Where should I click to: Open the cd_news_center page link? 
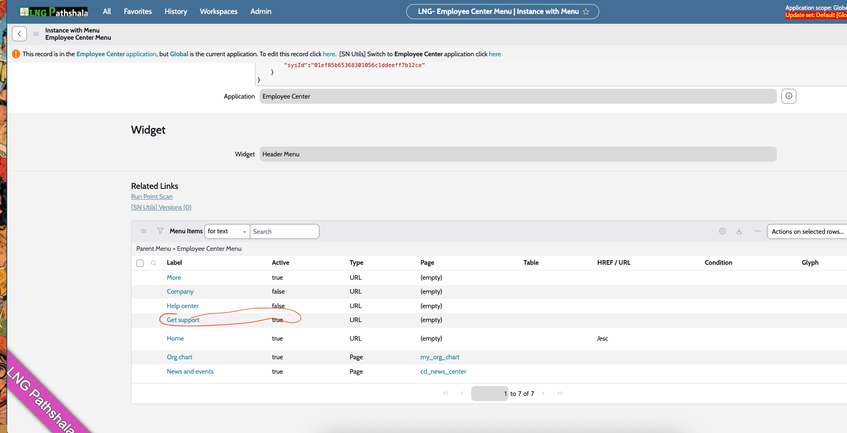(x=443, y=371)
